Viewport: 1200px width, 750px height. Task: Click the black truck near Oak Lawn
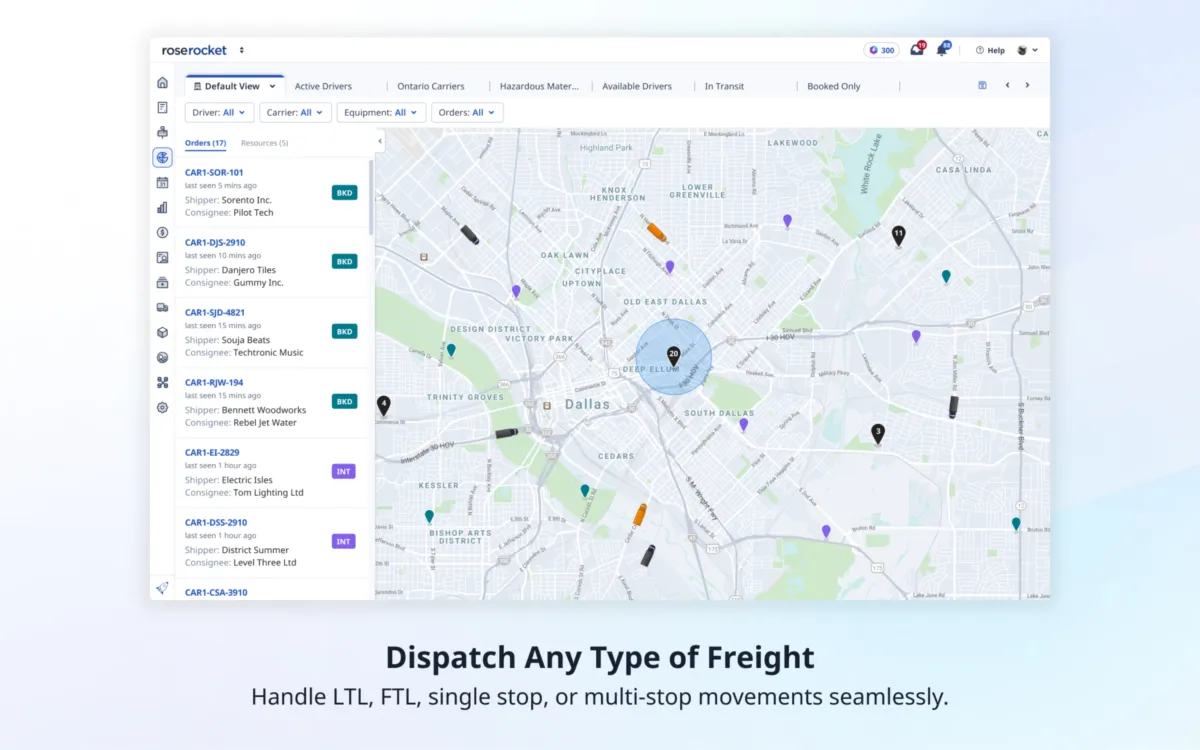coord(469,234)
